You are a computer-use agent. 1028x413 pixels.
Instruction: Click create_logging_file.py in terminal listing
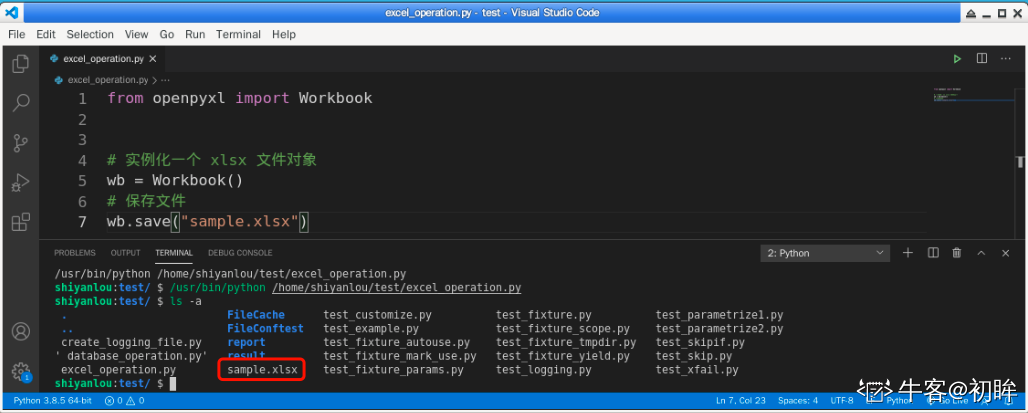tap(131, 343)
